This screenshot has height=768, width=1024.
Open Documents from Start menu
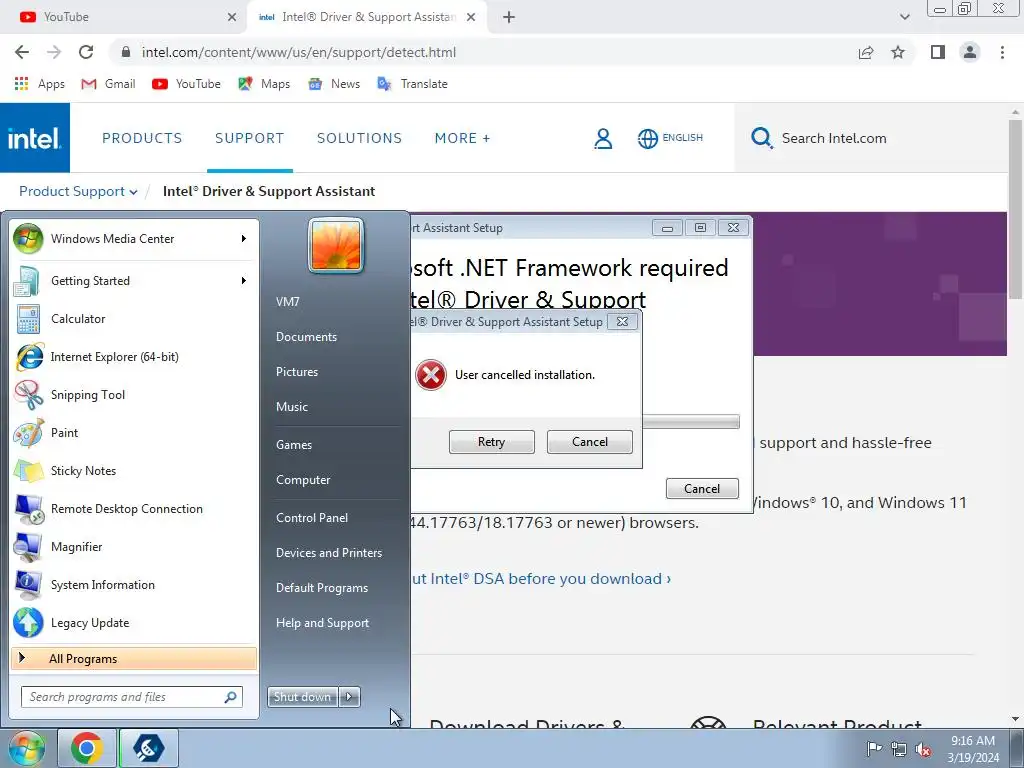(306, 337)
